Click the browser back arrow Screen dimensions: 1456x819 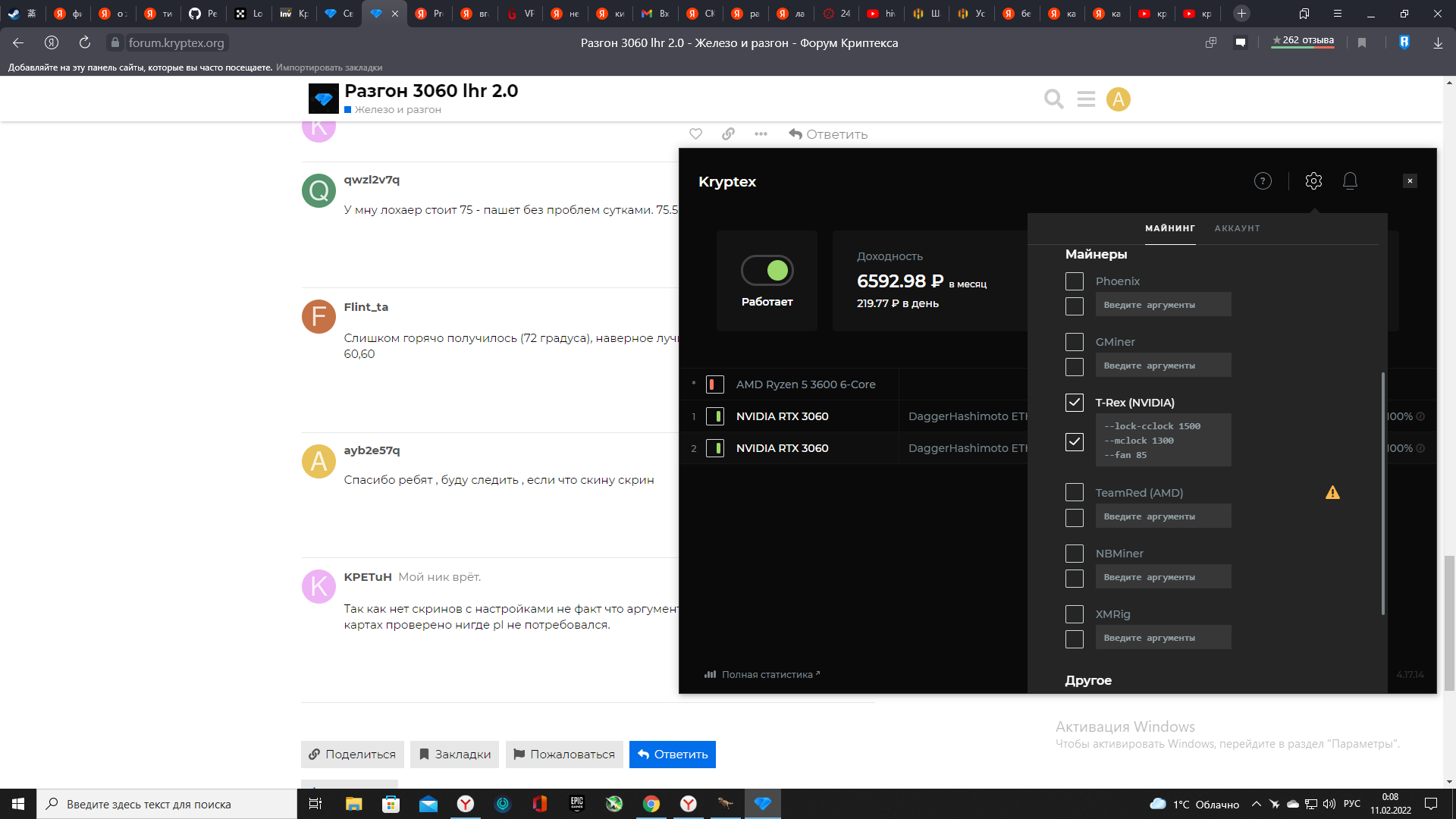point(18,43)
